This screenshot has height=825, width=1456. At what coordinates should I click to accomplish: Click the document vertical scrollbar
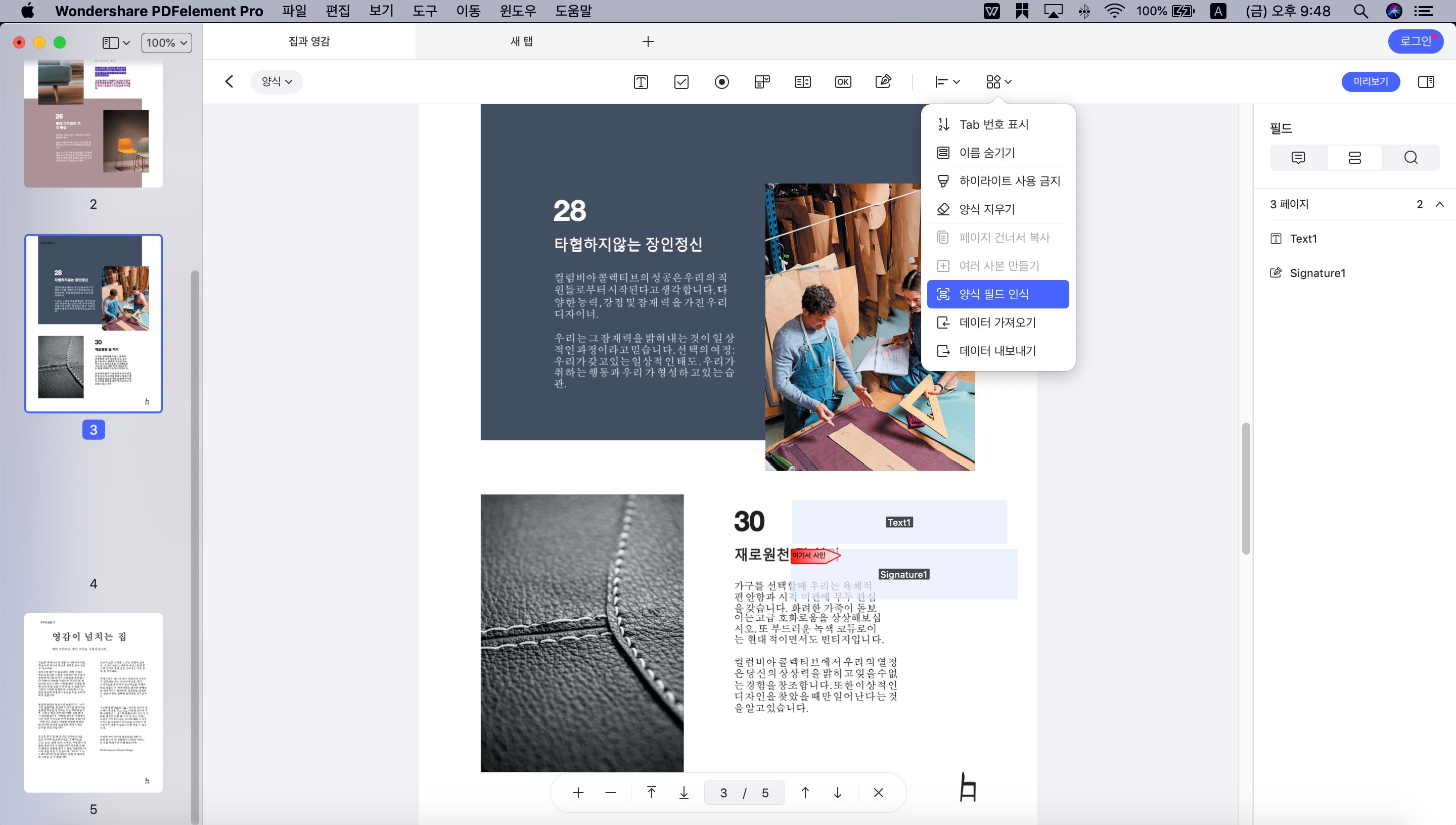coord(1245,488)
